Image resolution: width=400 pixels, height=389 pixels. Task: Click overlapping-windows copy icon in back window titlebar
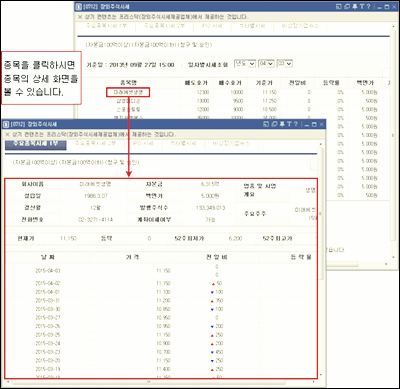pos(347,6)
